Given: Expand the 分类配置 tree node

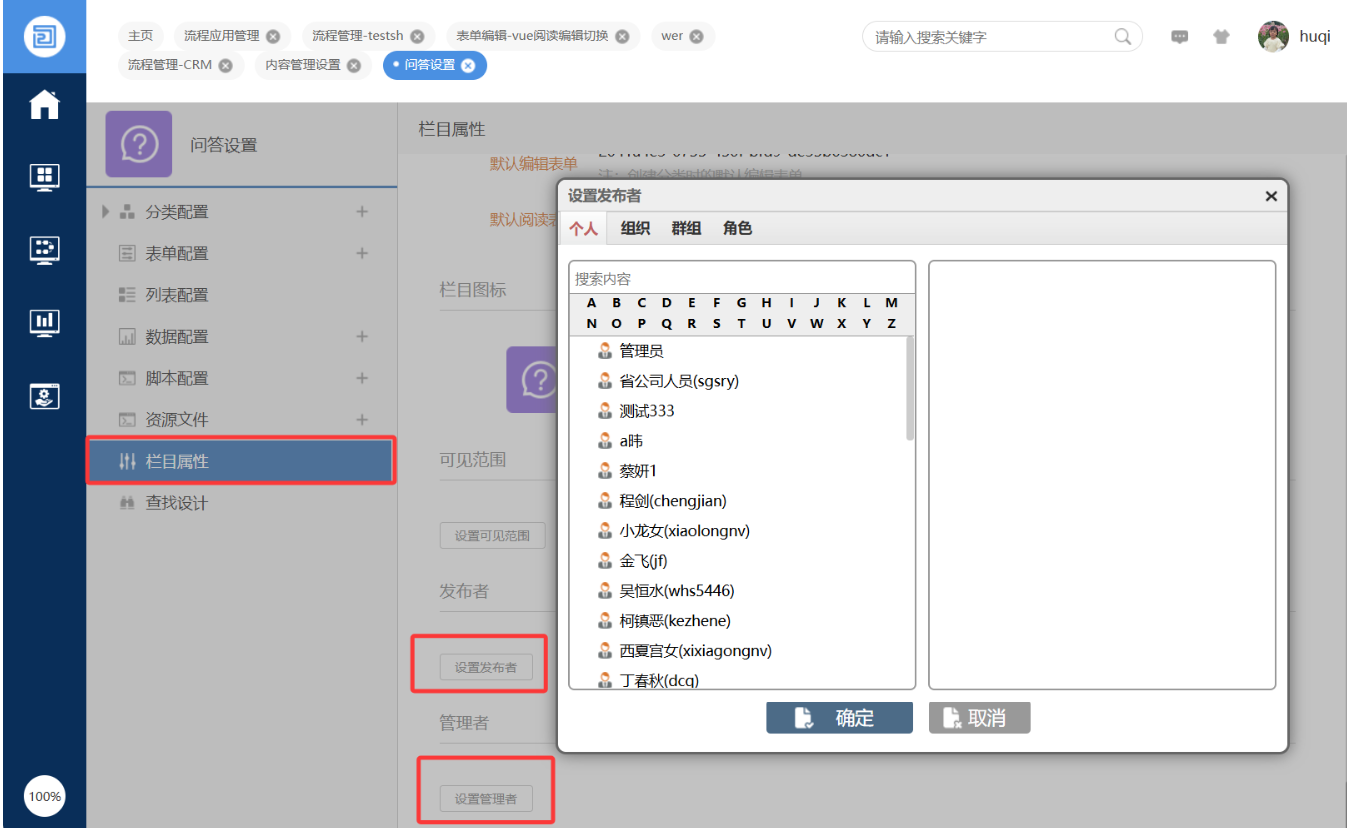Looking at the screenshot, I should click(x=106, y=212).
